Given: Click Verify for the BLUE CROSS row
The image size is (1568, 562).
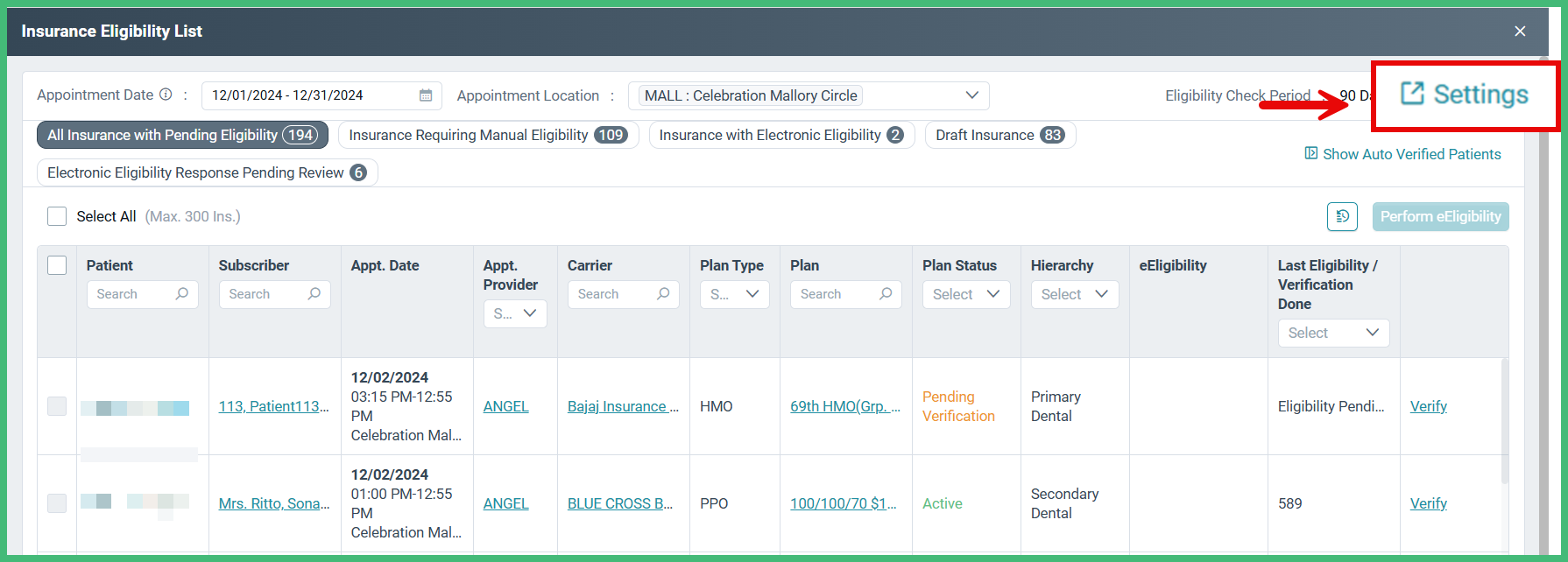Looking at the screenshot, I should [1429, 503].
